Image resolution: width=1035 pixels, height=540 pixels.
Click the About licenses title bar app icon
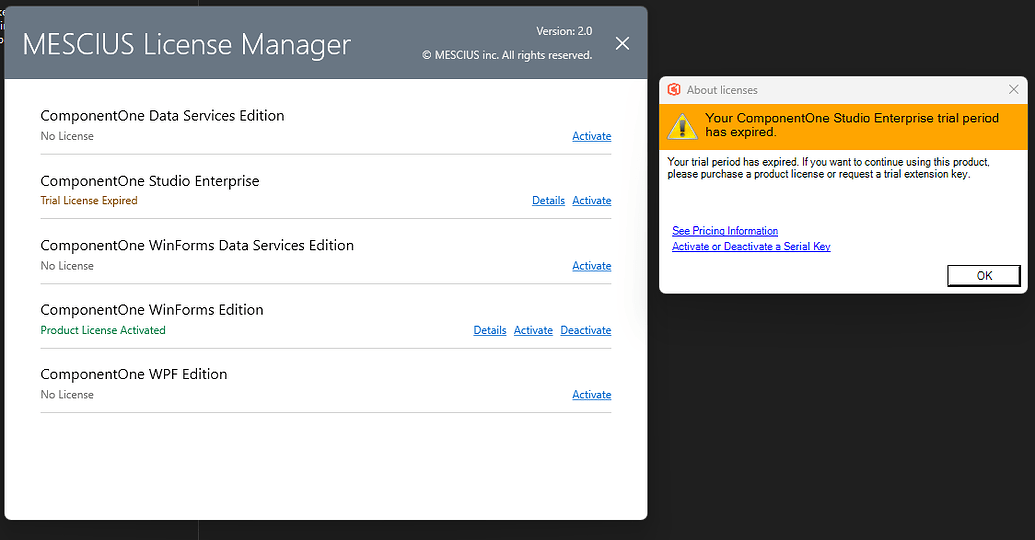[x=674, y=90]
